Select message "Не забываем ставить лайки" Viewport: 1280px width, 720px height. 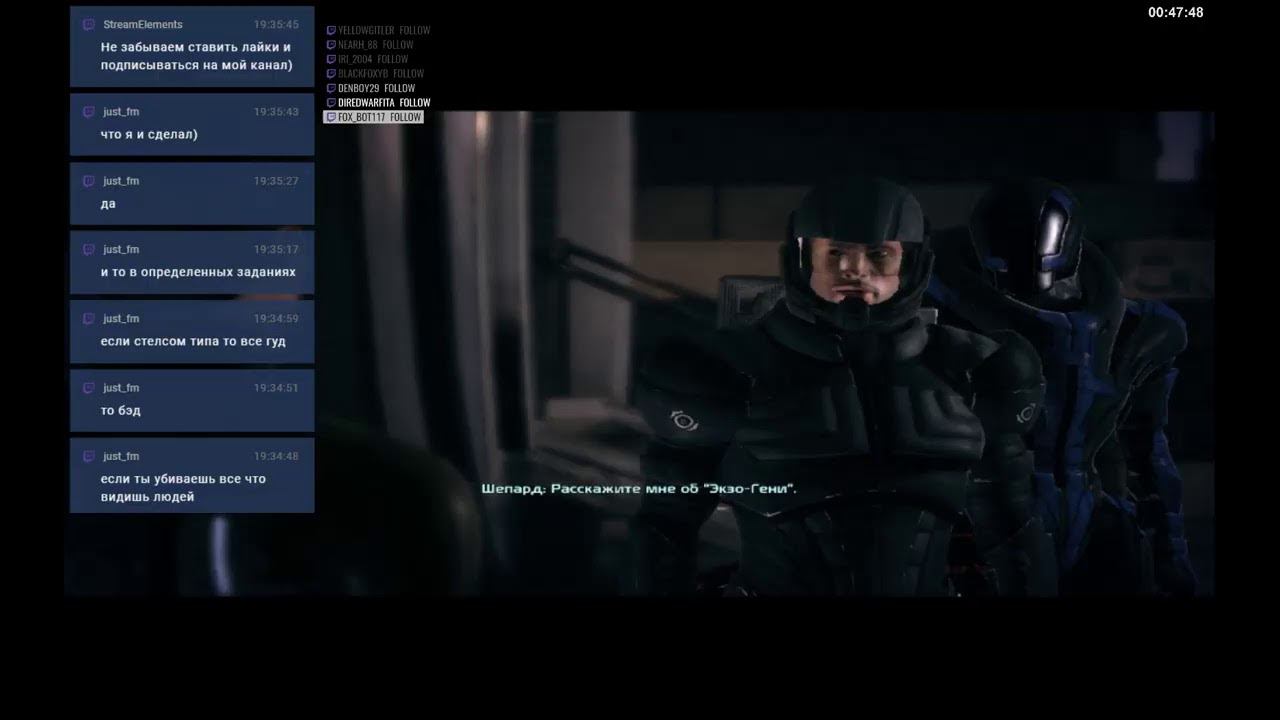(x=197, y=56)
